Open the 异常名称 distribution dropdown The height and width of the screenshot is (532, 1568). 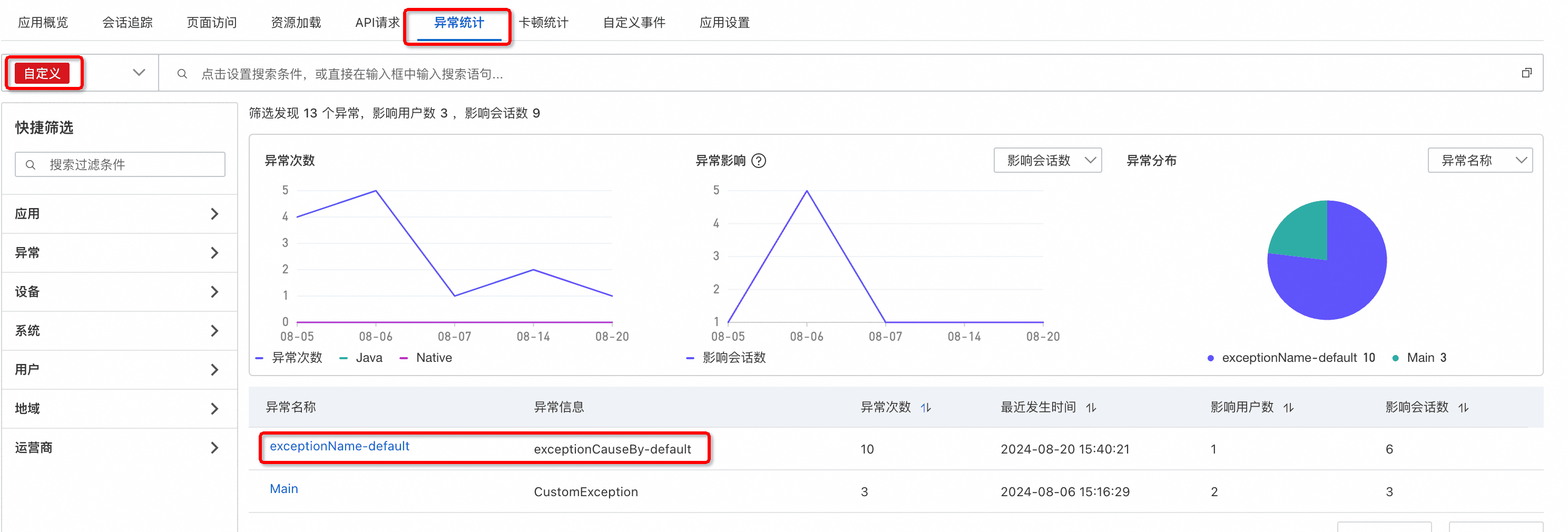coord(1479,161)
